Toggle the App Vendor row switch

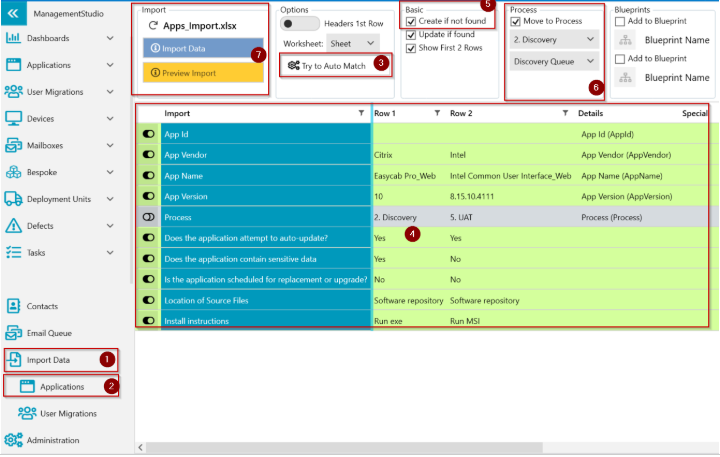point(149,155)
